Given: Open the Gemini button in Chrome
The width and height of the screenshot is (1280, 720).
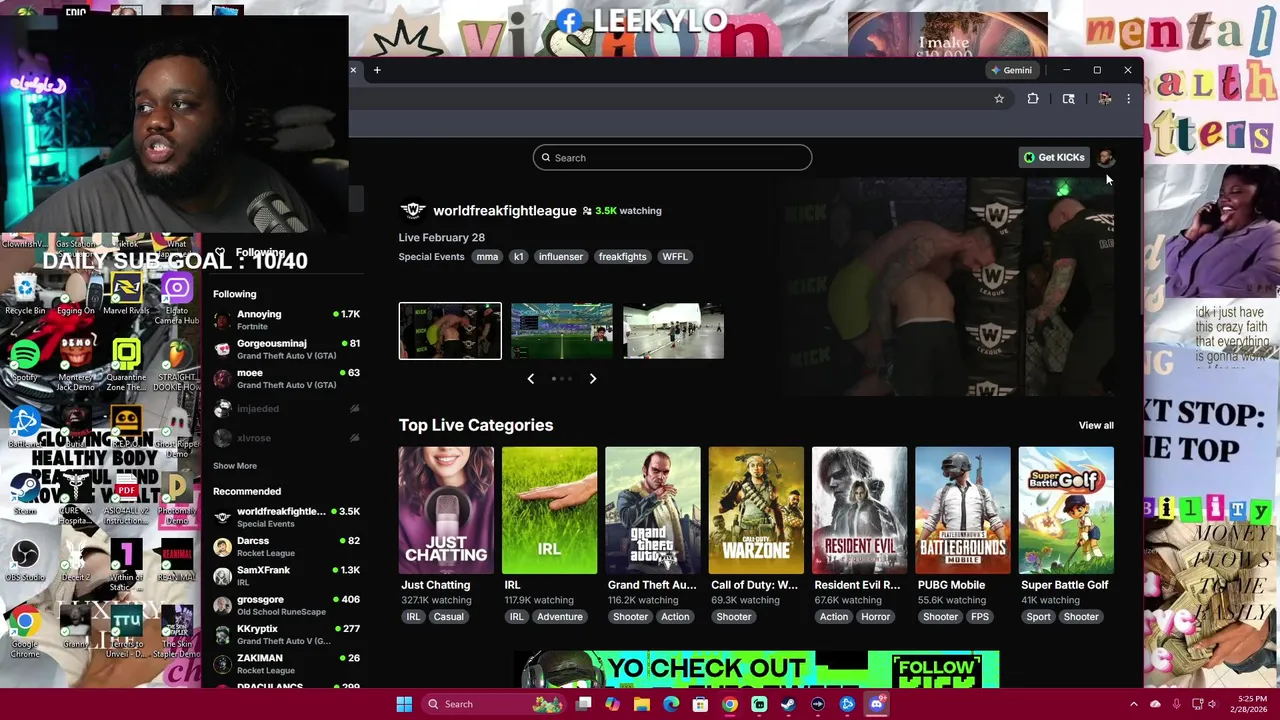Looking at the screenshot, I should pyautogui.click(x=1011, y=70).
